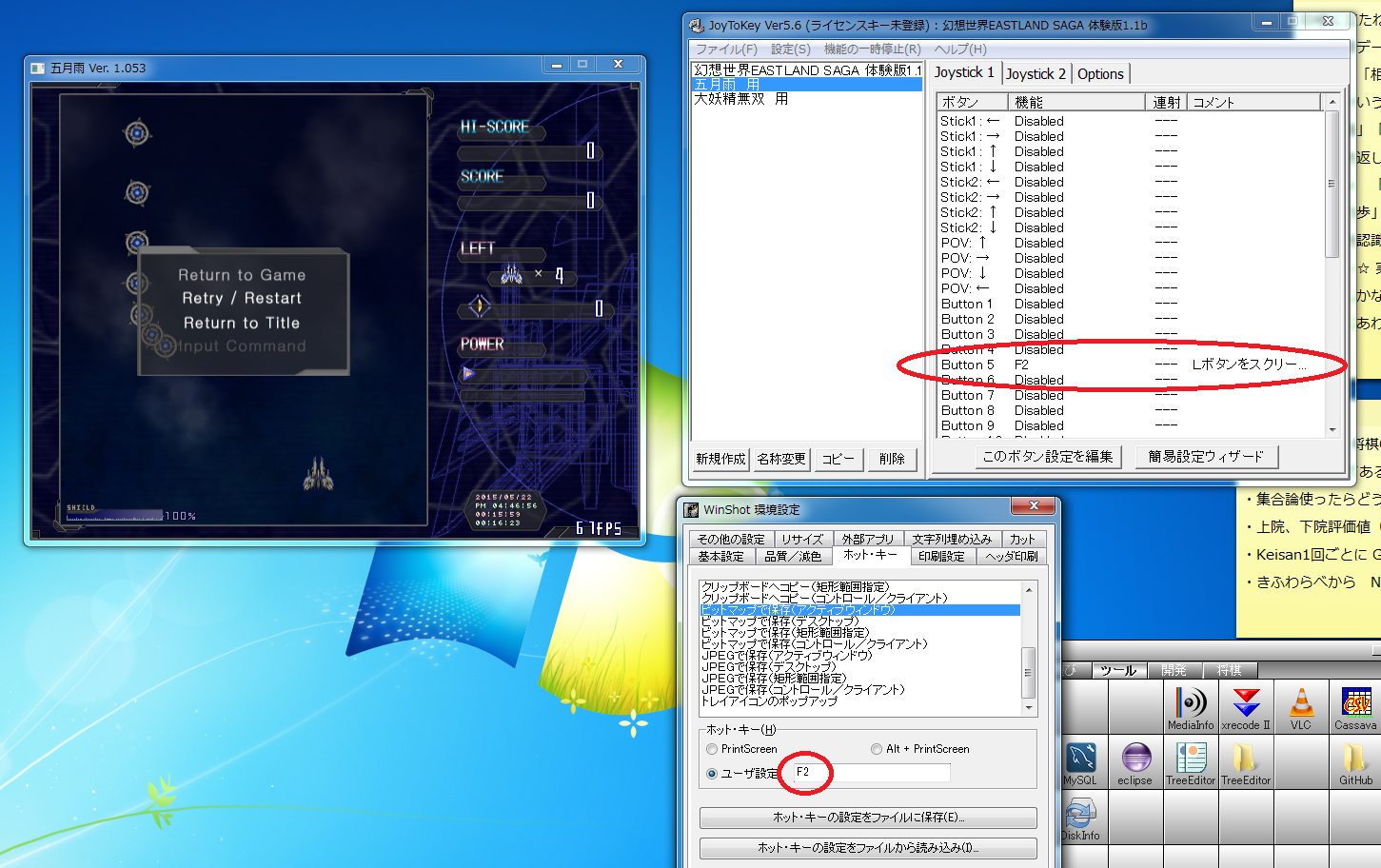Open the 機能の一時停止(R) menu

[873, 49]
